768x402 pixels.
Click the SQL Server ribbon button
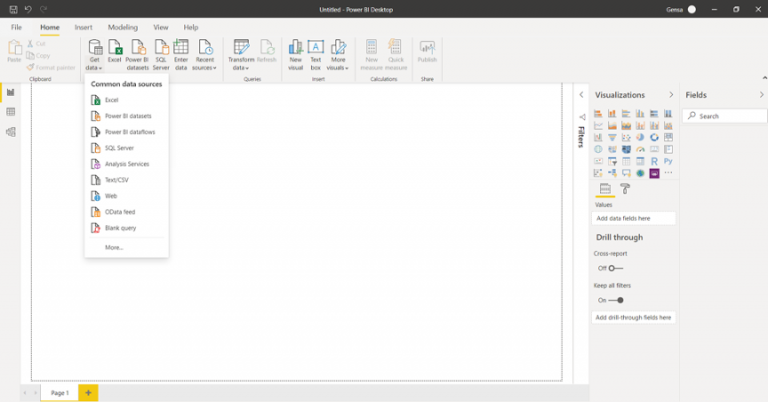[x=161, y=55]
